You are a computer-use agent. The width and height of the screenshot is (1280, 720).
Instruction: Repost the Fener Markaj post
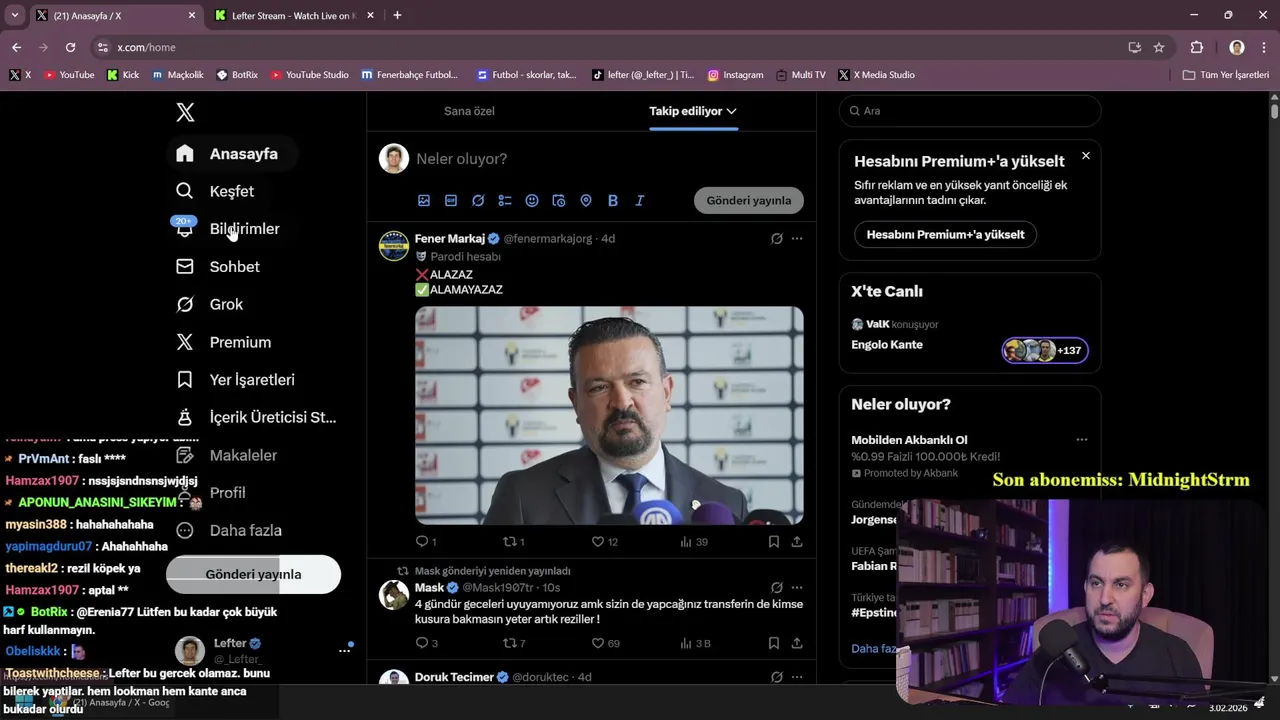point(509,542)
